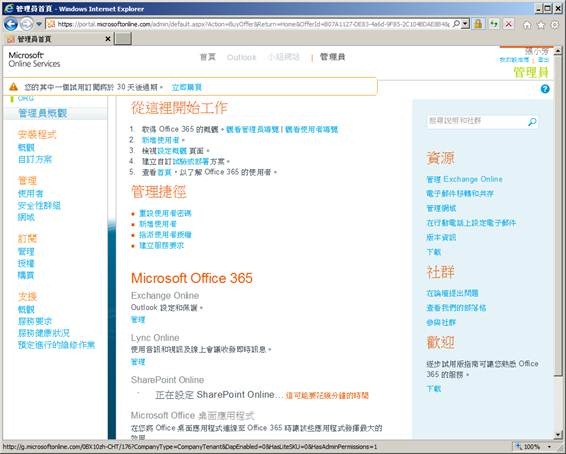Open 服務要求 in the sidebar
566x454 pixels.
(x=35, y=321)
